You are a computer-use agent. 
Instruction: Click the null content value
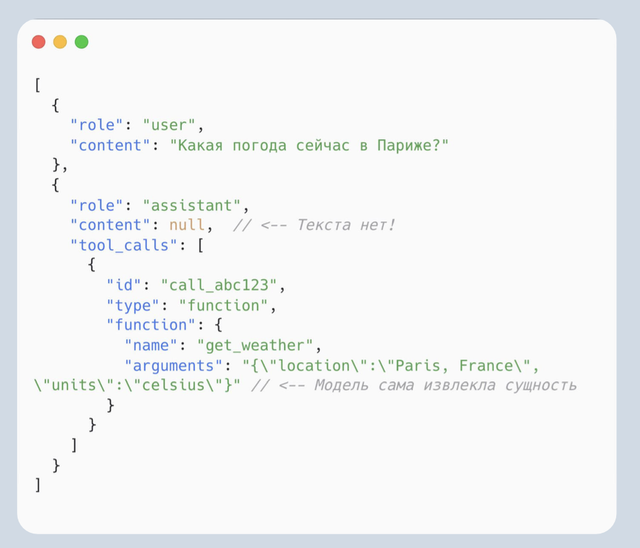pos(187,225)
